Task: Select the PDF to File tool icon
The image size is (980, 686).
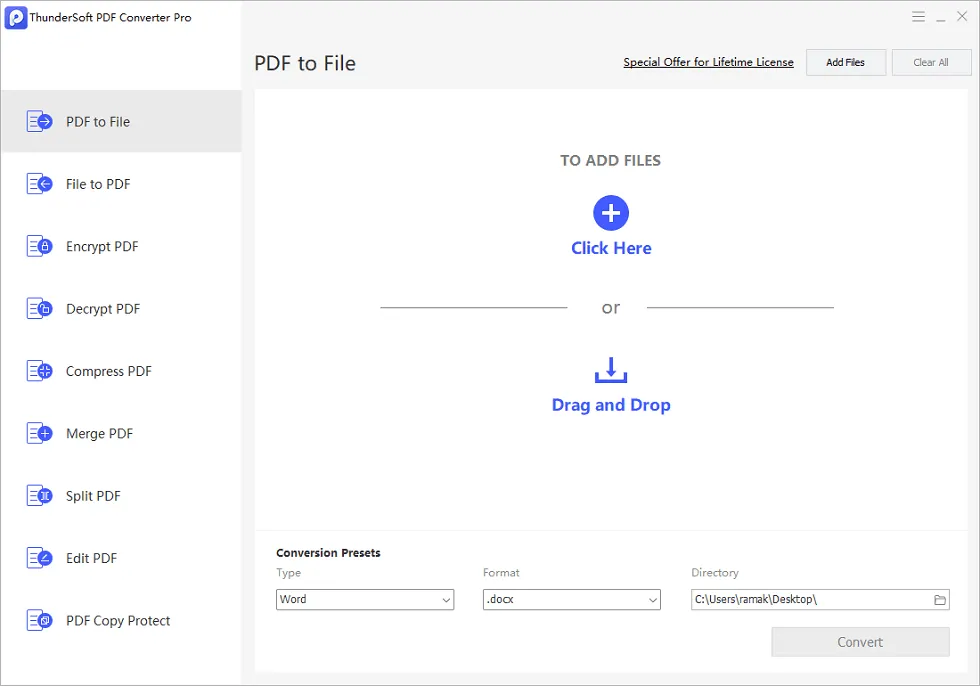Action: point(39,121)
